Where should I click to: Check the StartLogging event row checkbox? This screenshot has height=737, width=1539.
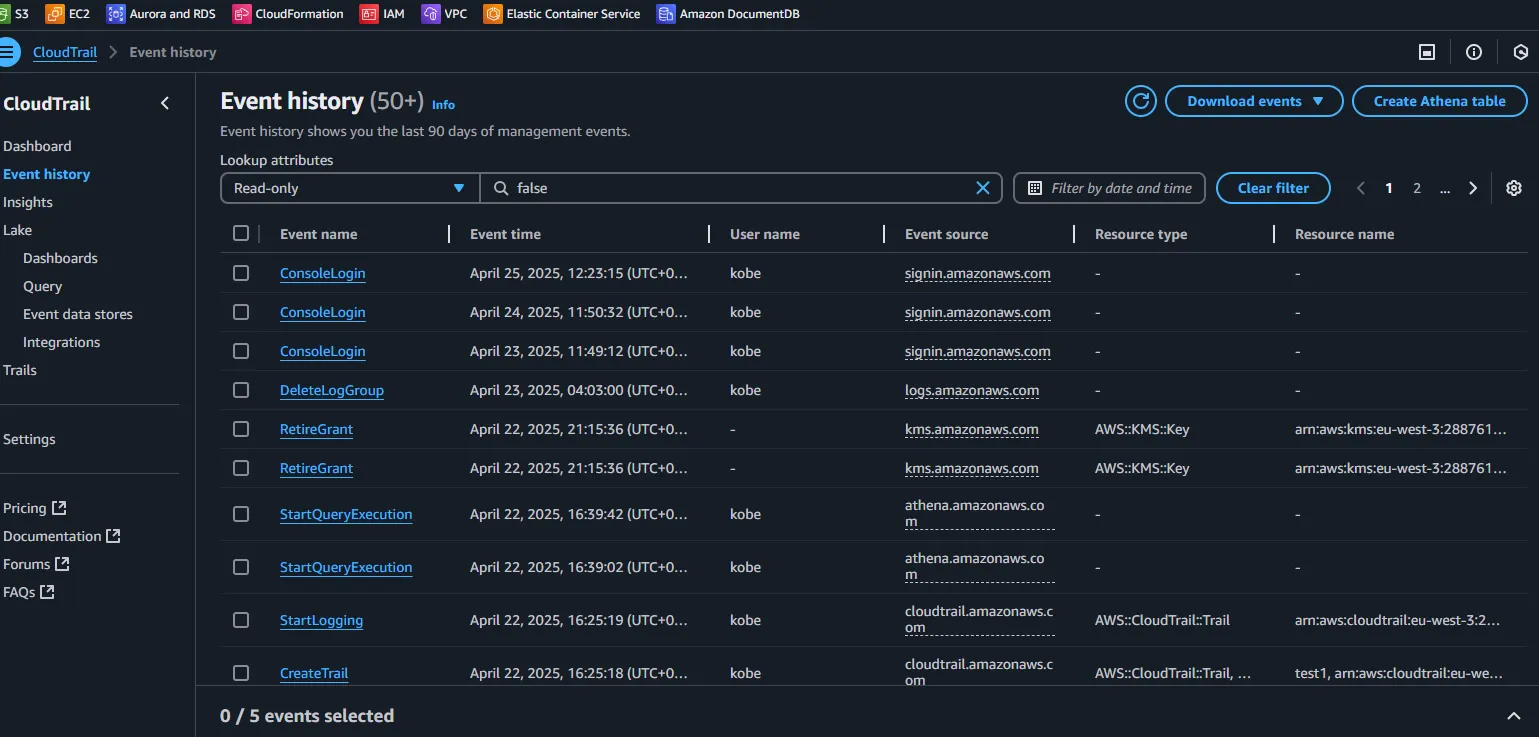click(x=241, y=620)
